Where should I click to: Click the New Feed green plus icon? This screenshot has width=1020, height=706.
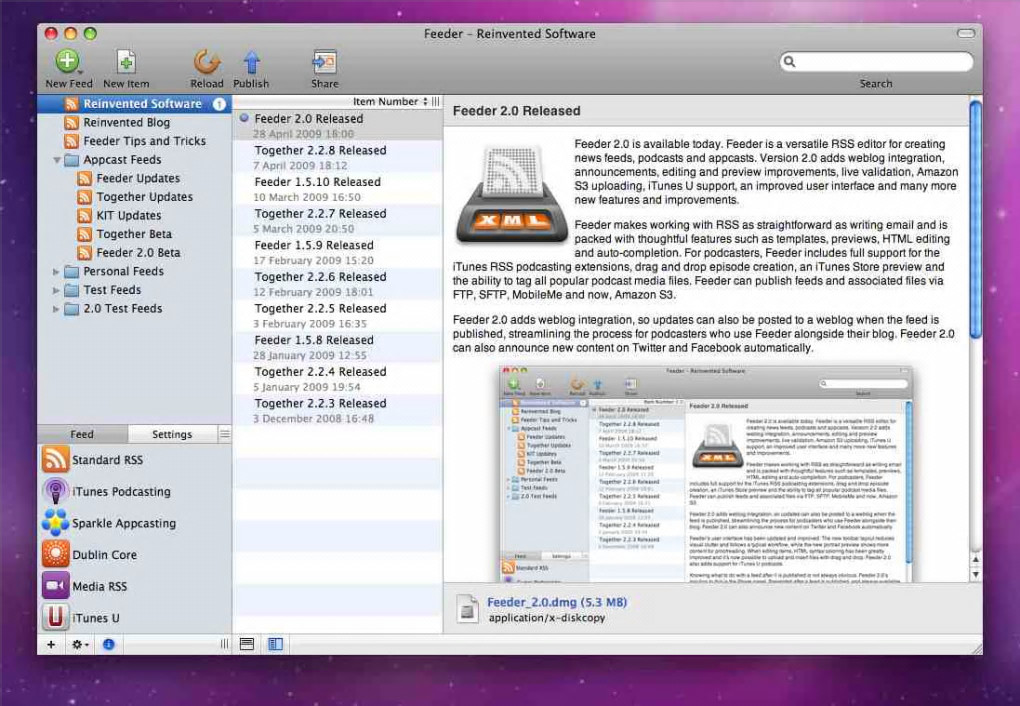point(67,61)
